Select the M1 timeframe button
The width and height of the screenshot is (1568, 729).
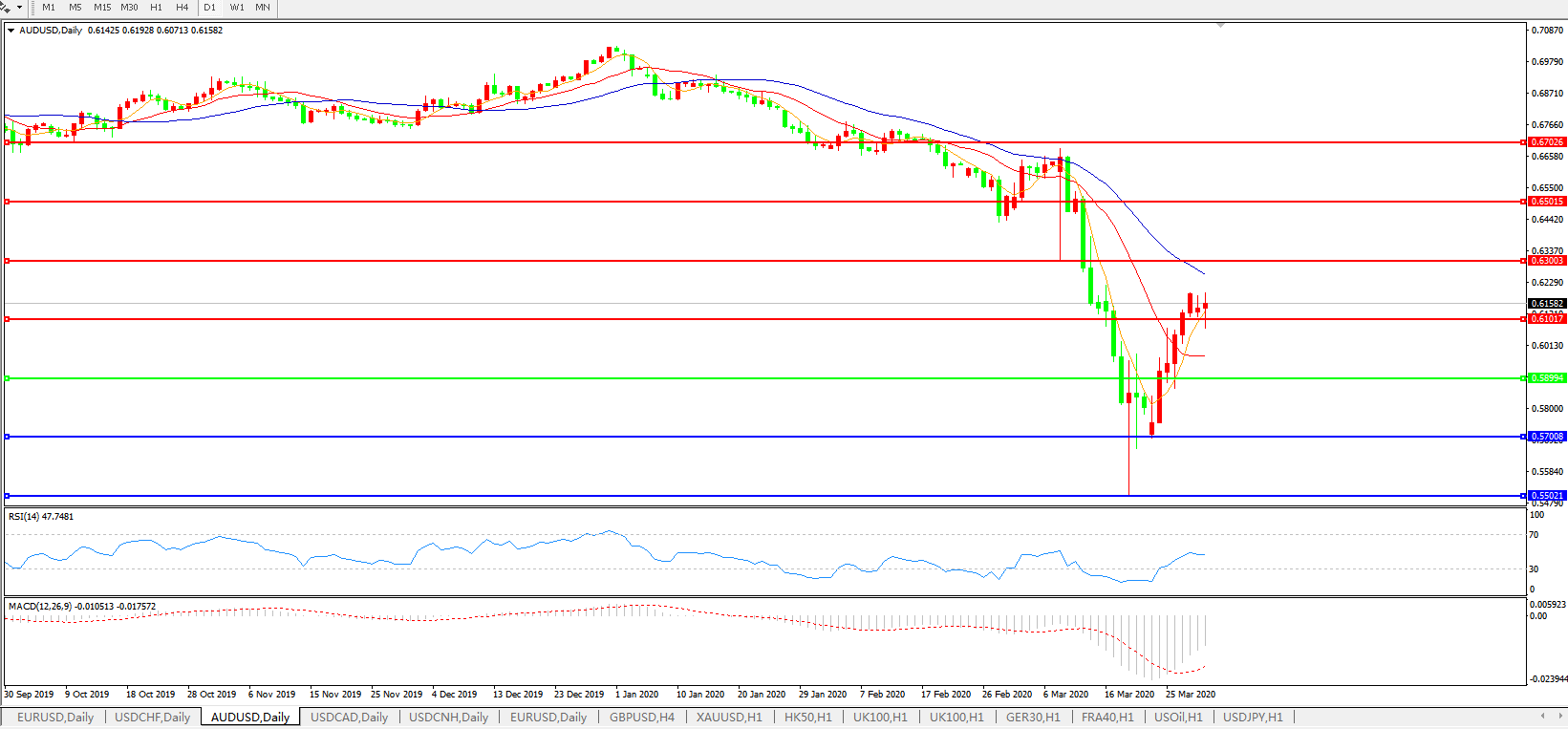(x=49, y=8)
